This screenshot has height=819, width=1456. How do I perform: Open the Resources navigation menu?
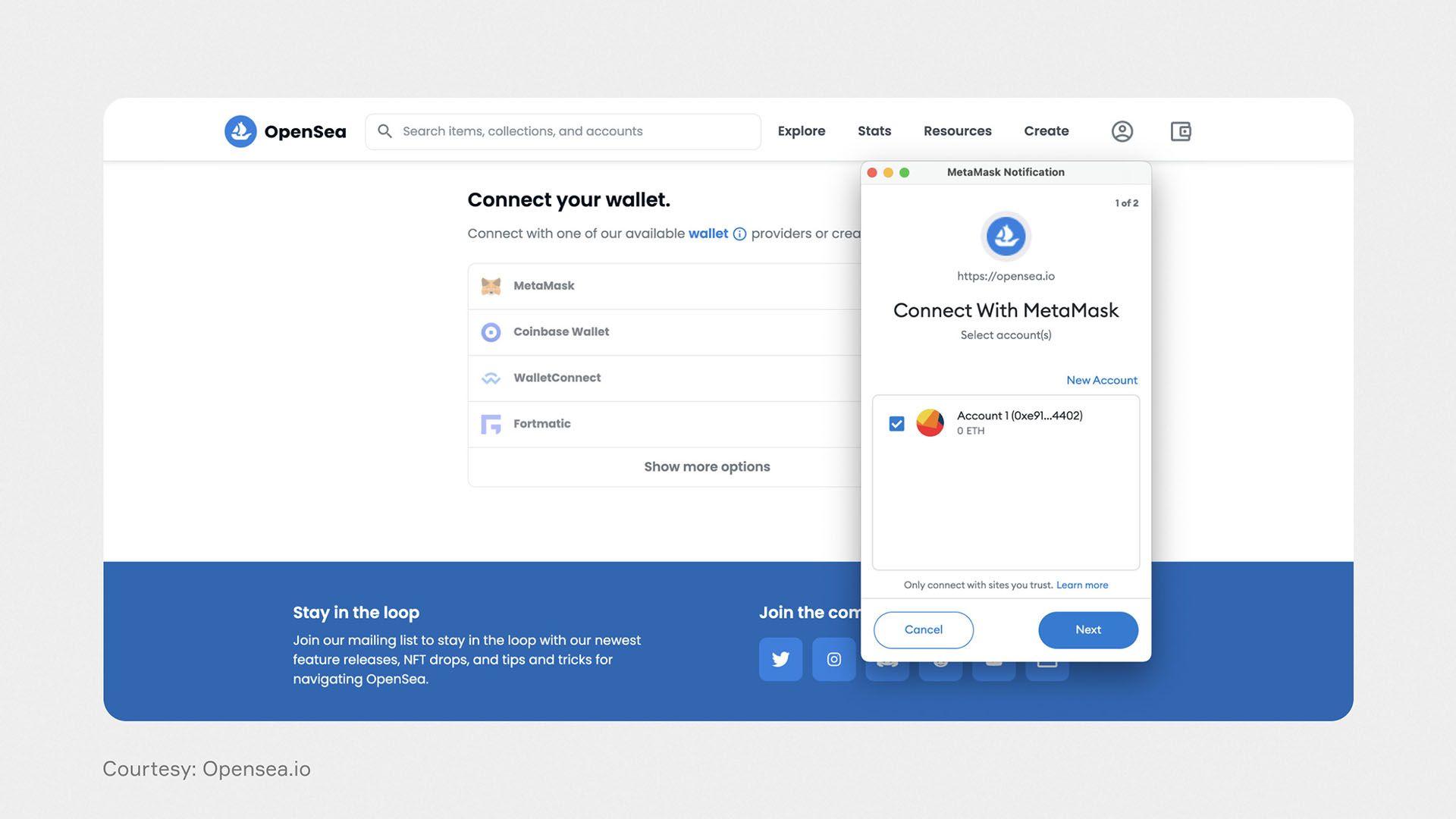[958, 130]
